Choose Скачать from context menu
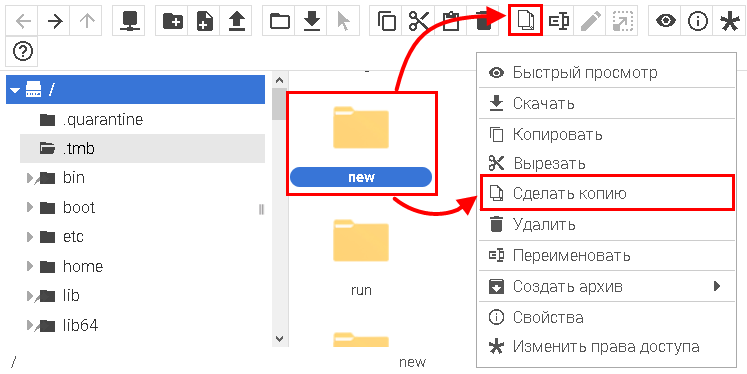 (606, 103)
